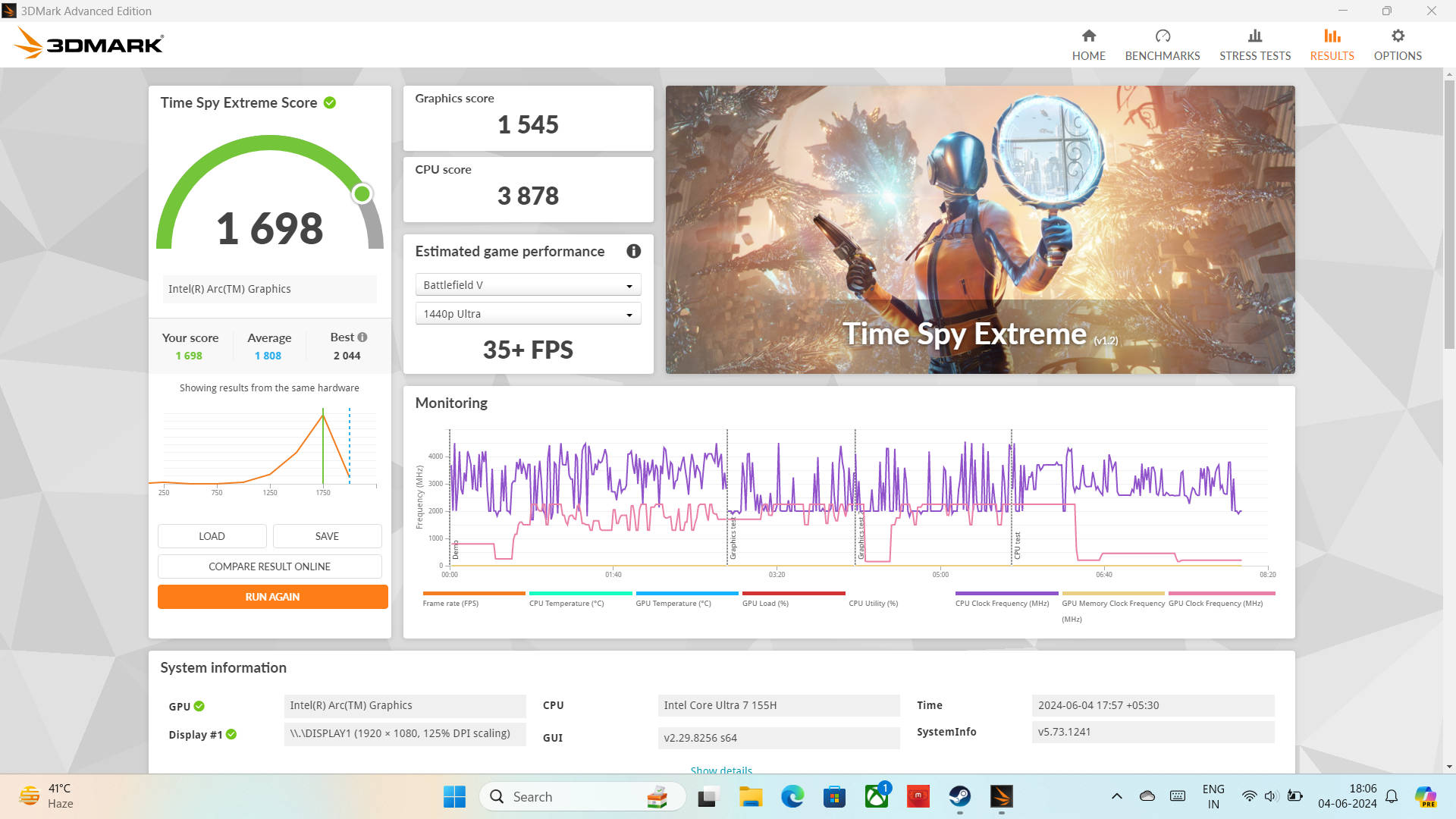Open the red MSI app on the taskbar
This screenshot has height=819, width=1456.
click(x=918, y=796)
